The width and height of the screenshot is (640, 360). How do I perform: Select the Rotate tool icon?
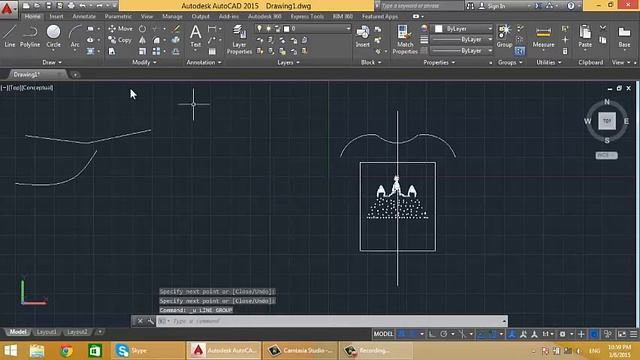[142, 29]
